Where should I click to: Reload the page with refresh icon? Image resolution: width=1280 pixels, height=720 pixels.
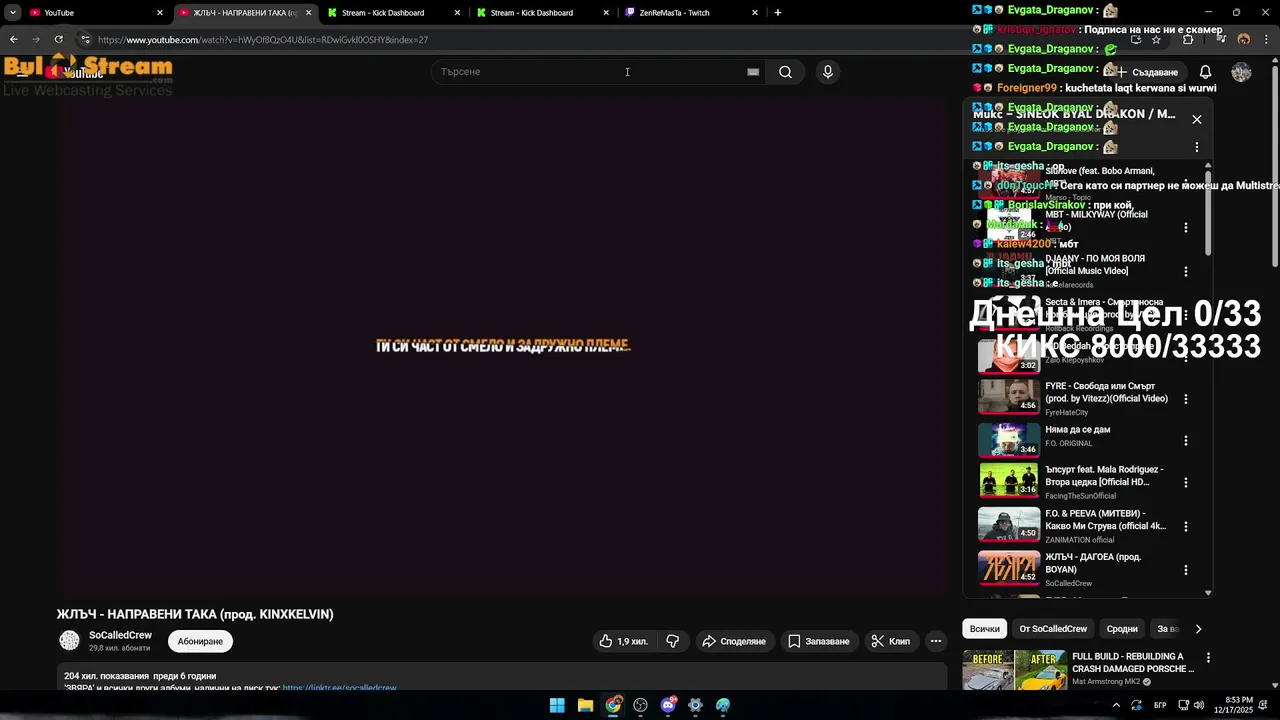pos(58,40)
